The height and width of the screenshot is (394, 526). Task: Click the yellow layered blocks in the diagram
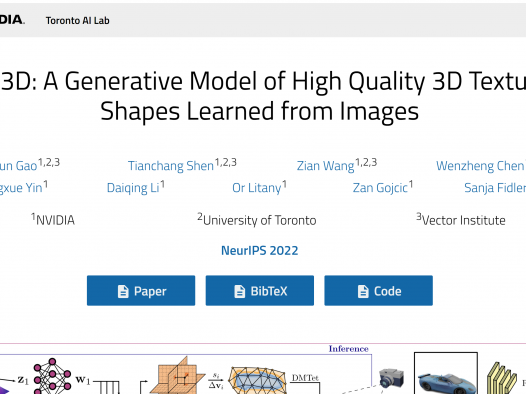[502, 378]
